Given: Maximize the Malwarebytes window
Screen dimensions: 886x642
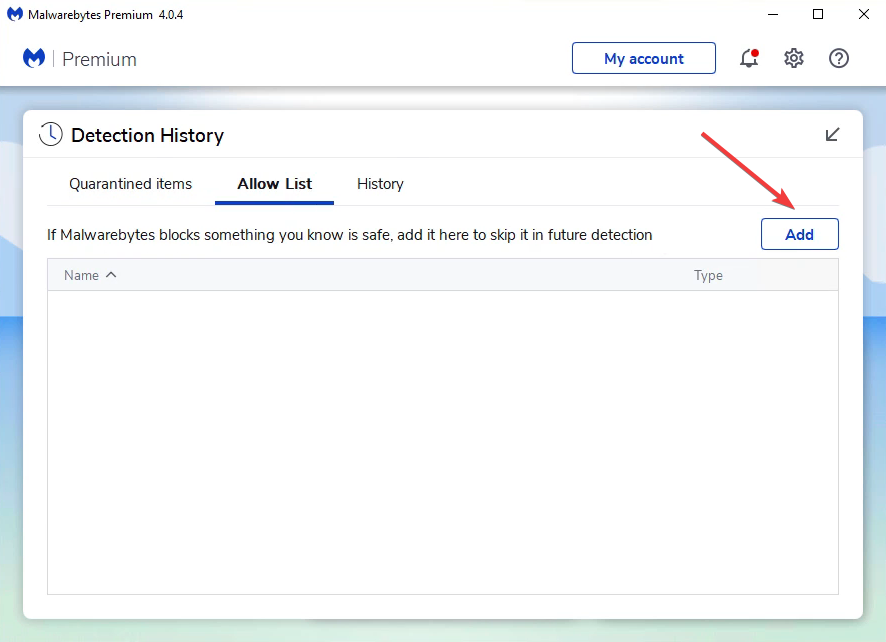Looking at the screenshot, I should click(818, 14).
